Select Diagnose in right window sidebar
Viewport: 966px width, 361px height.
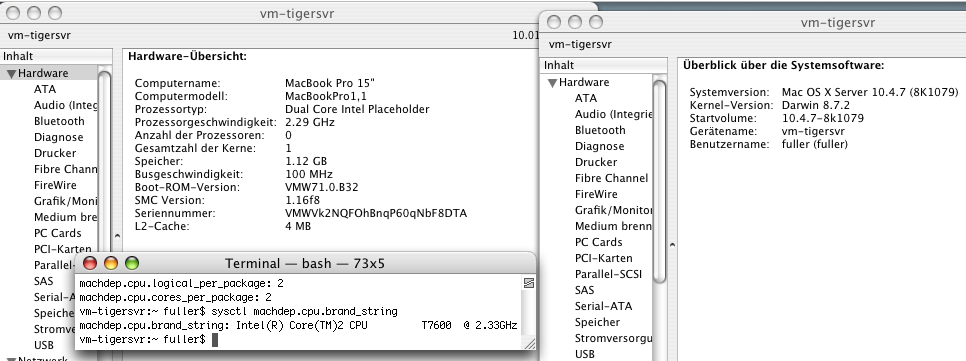click(x=599, y=146)
